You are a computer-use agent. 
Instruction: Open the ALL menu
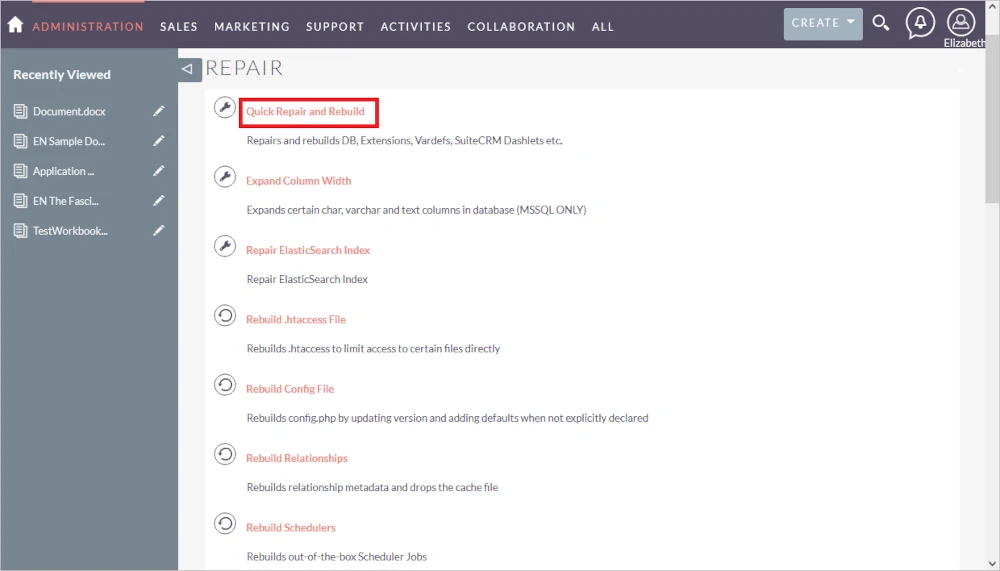click(x=603, y=27)
